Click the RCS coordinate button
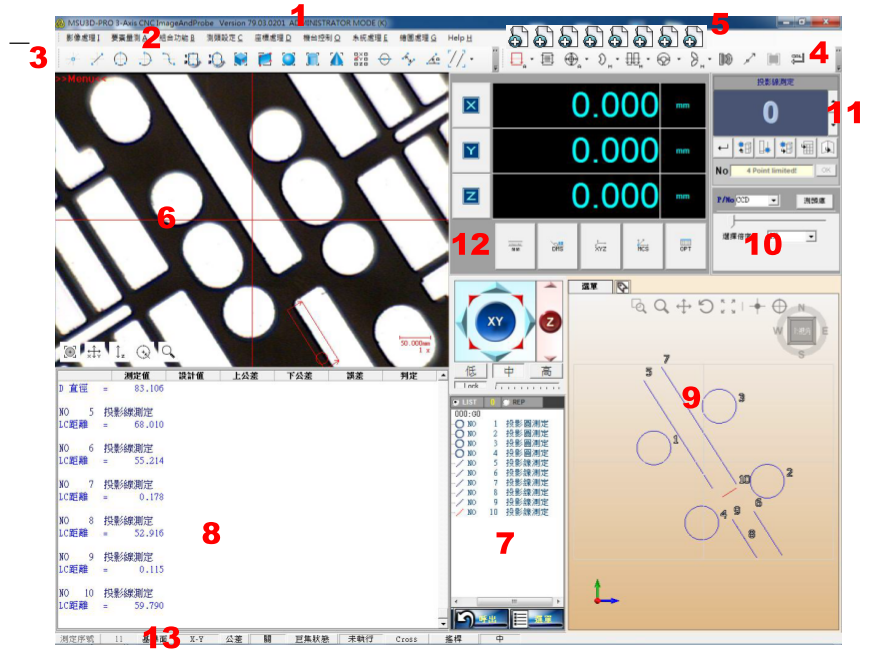This screenshot has width=869, height=657. pyautogui.click(x=643, y=246)
